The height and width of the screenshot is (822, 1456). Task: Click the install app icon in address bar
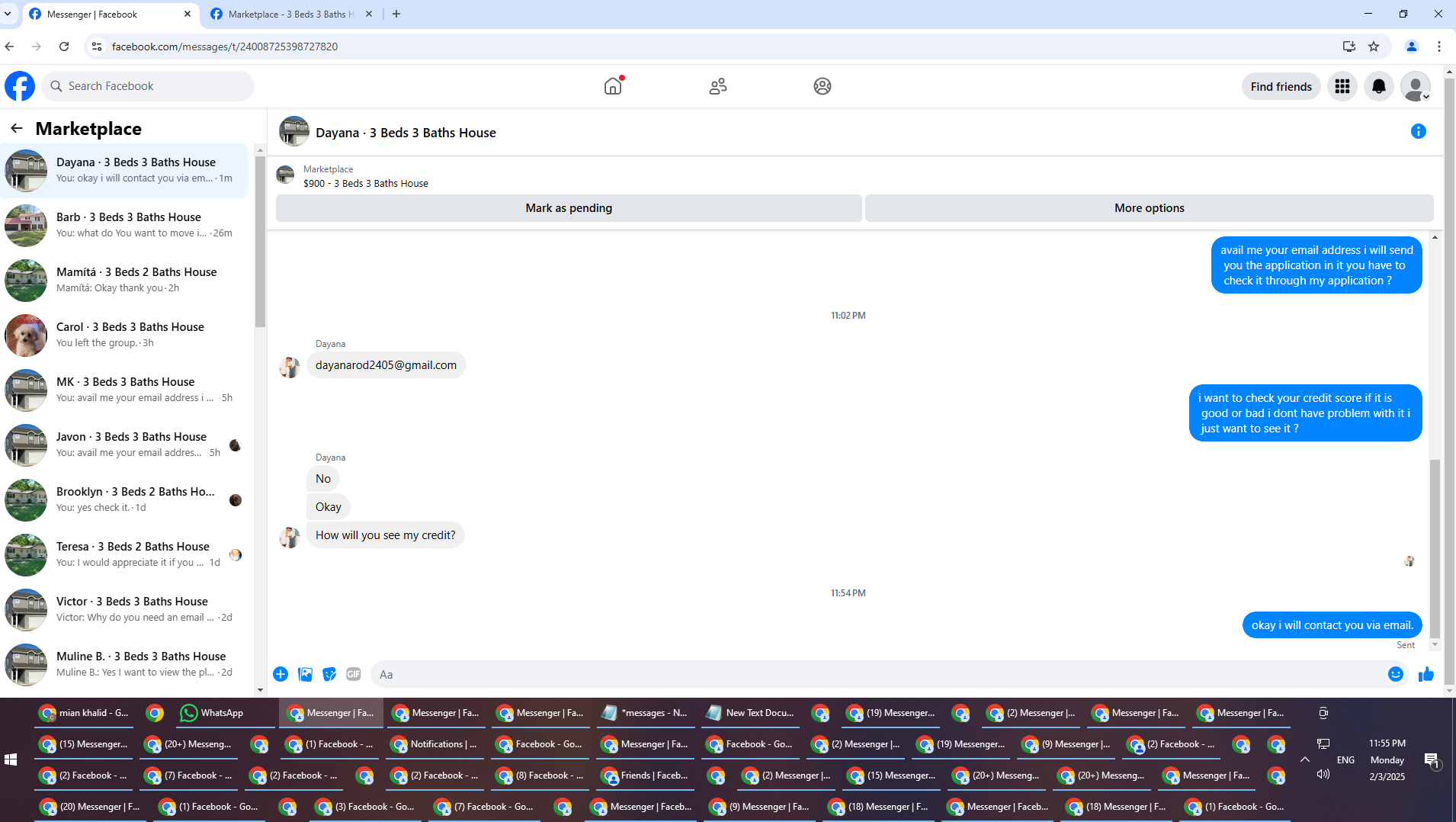(x=1349, y=47)
